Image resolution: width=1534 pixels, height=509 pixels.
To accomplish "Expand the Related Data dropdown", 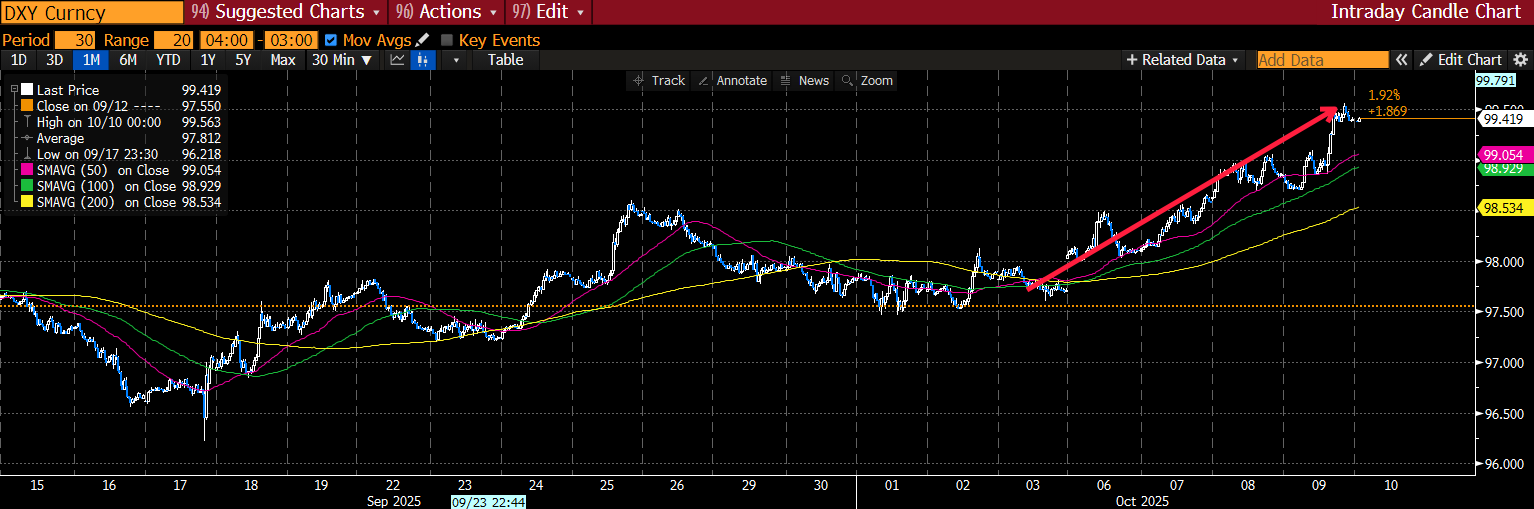I will (1182, 60).
